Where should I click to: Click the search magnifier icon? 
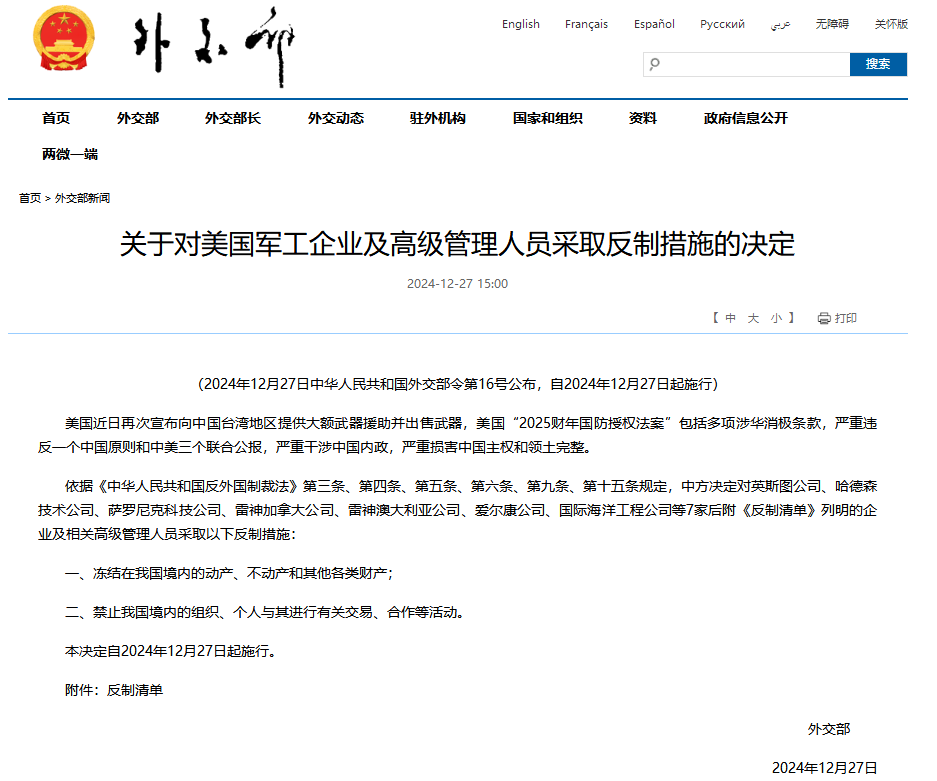pyautogui.click(x=655, y=65)
